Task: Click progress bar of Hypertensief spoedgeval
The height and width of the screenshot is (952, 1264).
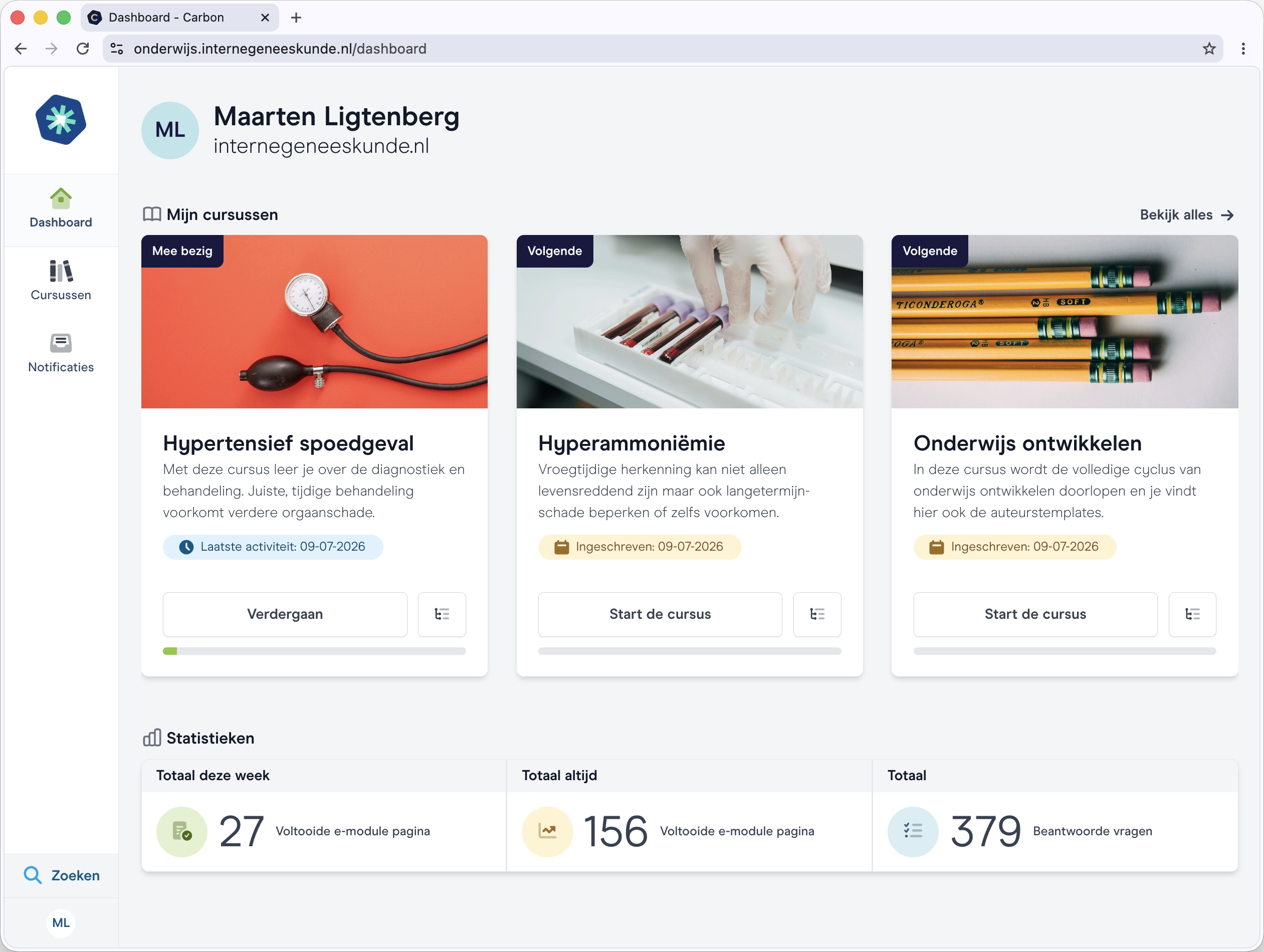Action: [314, 651]
